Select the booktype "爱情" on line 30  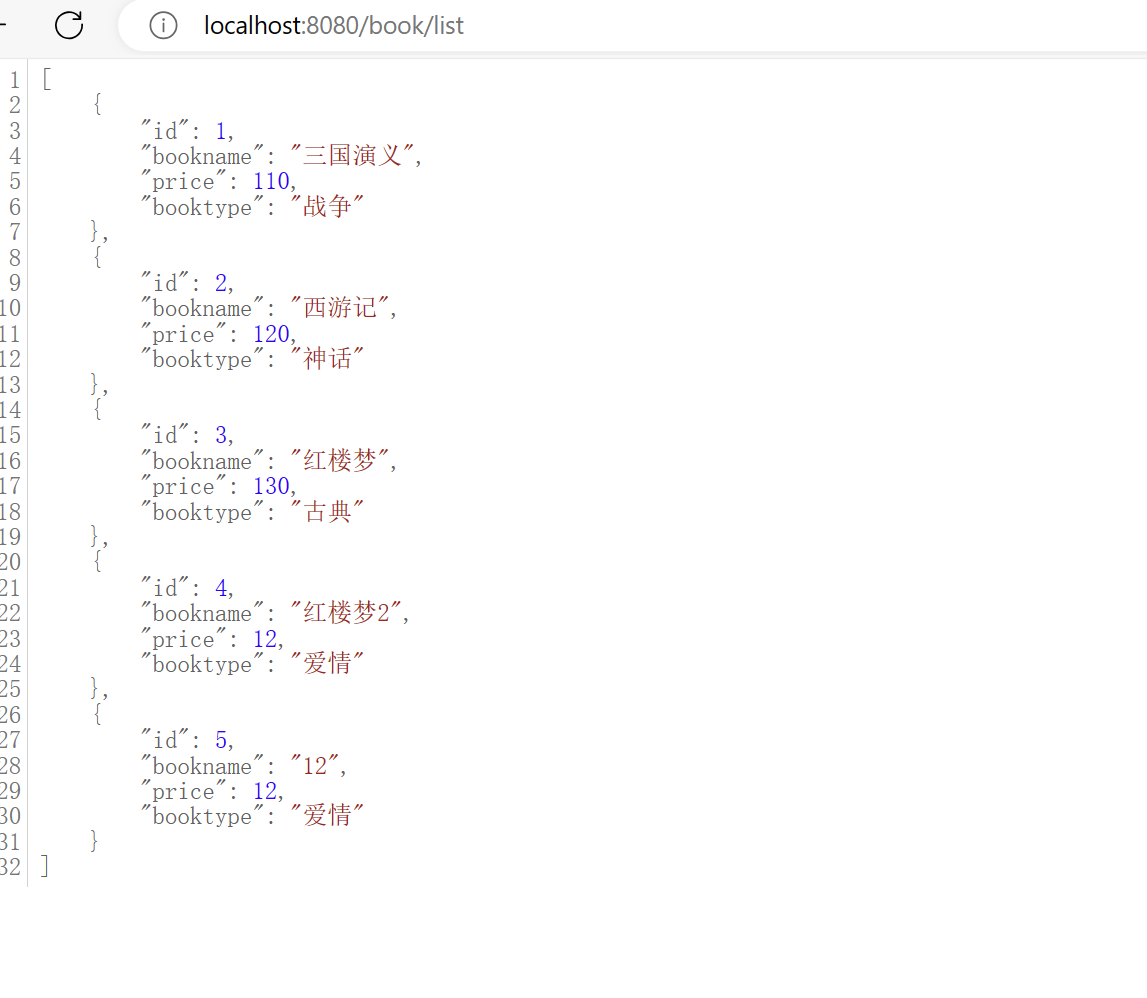point(327,816)
